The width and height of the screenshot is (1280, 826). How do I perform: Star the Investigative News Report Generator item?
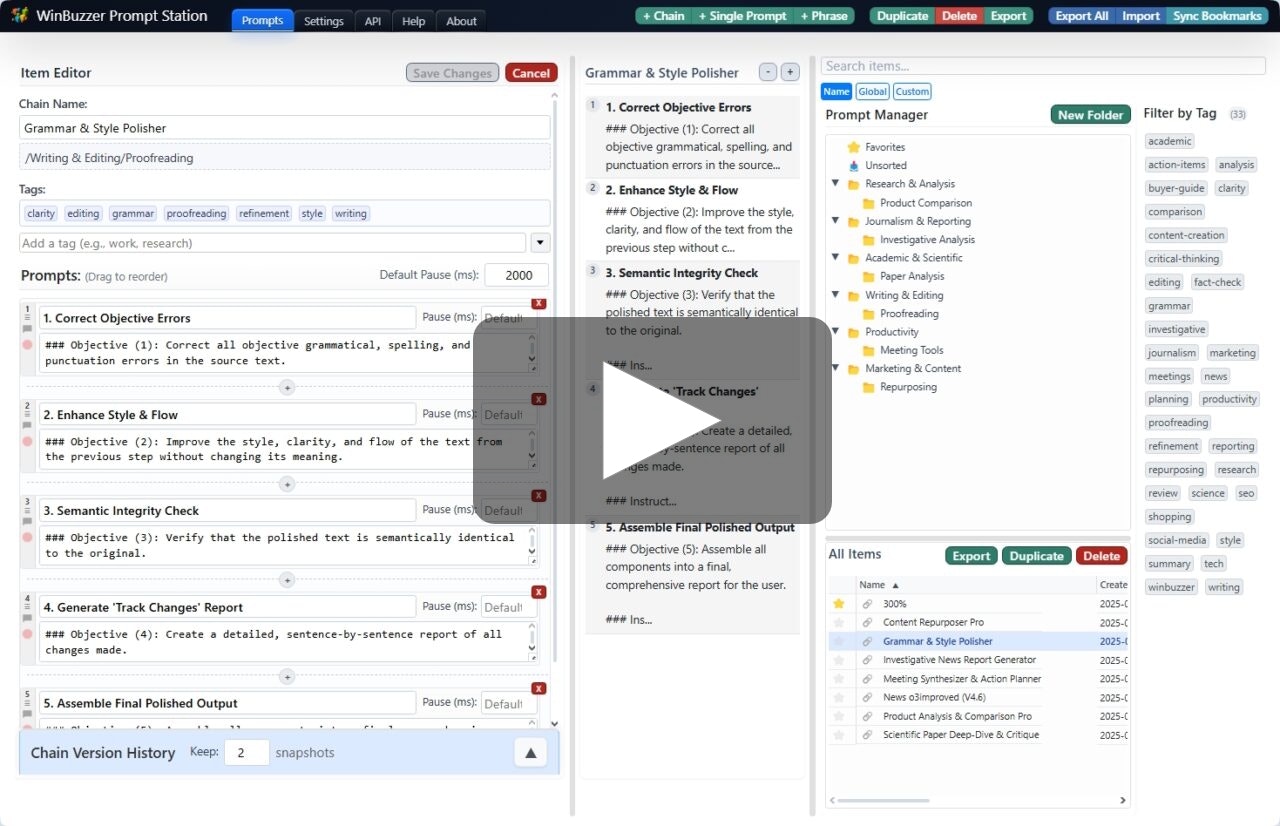click(839, 660)
